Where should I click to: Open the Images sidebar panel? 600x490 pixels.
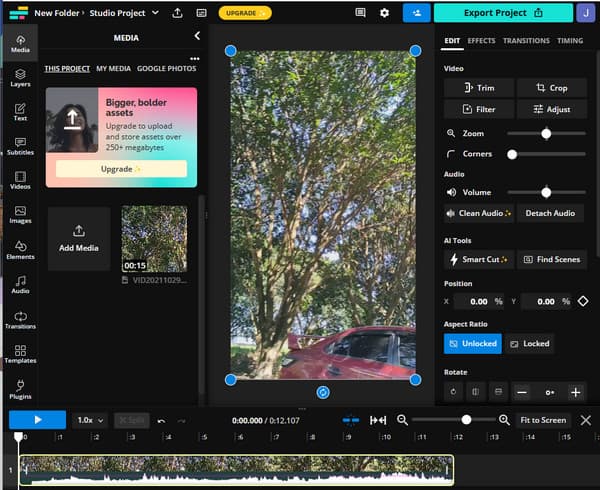(20, 215)
